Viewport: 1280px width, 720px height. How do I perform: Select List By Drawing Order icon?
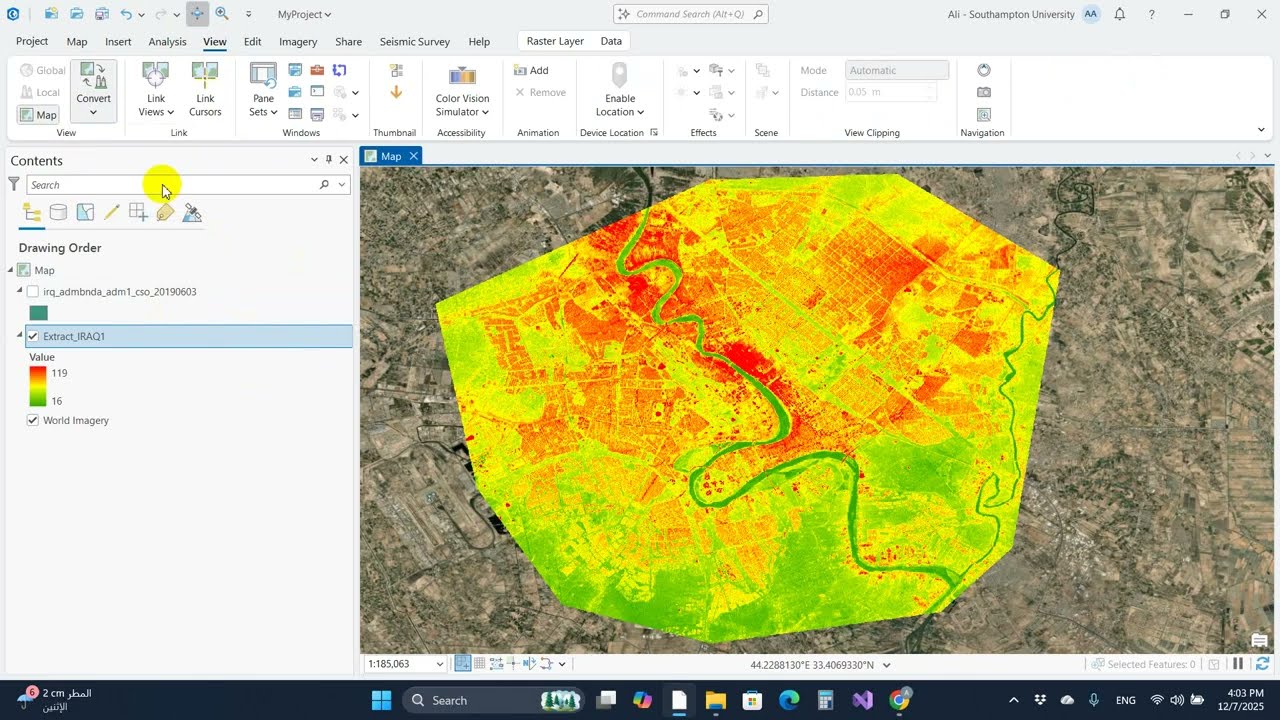32,212
